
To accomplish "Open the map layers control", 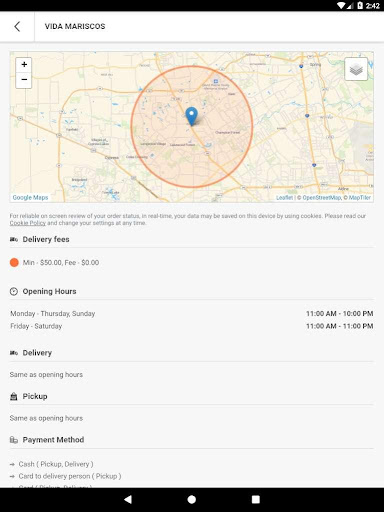I will coord(356,69).
